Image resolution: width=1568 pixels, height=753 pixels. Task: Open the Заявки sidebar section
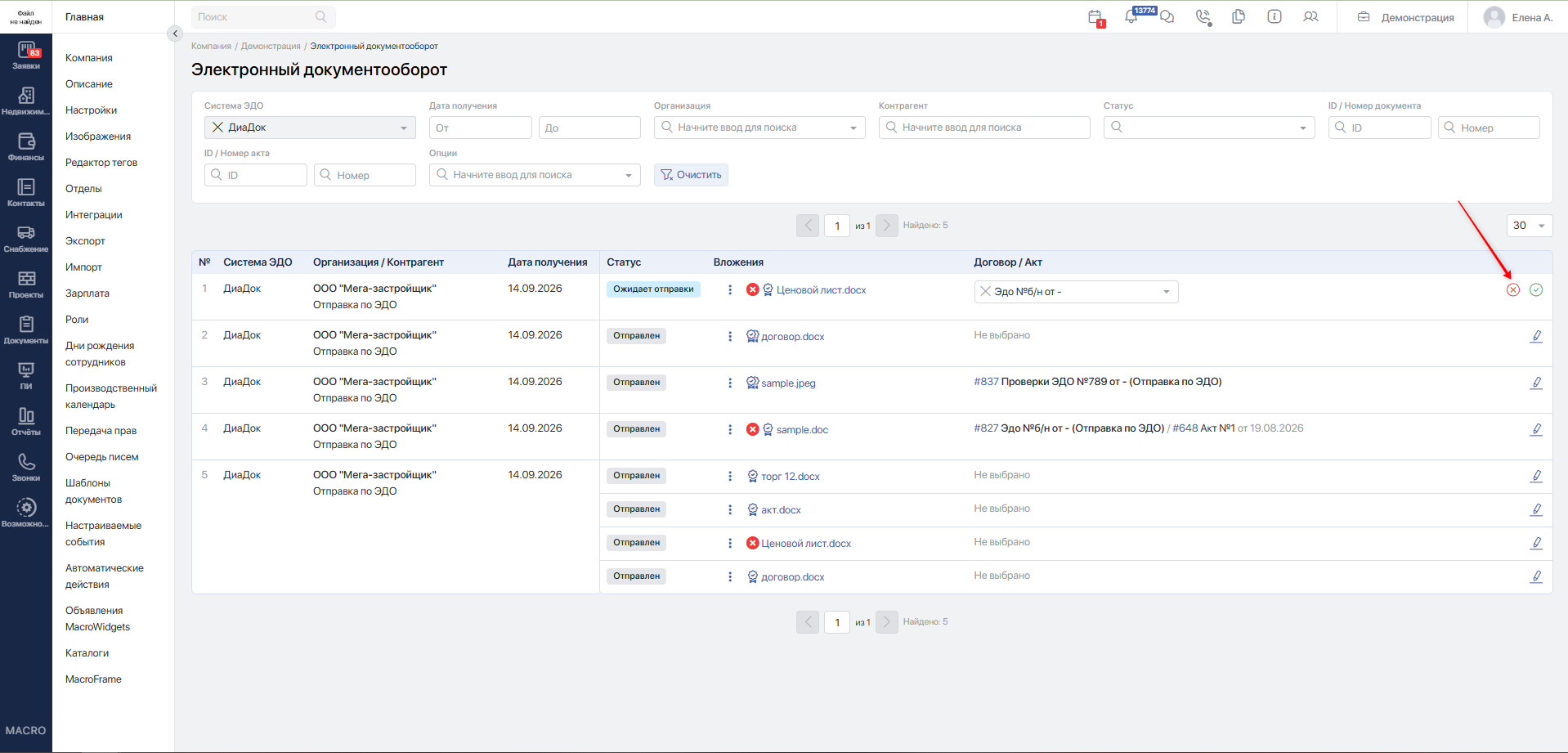tap(26, 56)
